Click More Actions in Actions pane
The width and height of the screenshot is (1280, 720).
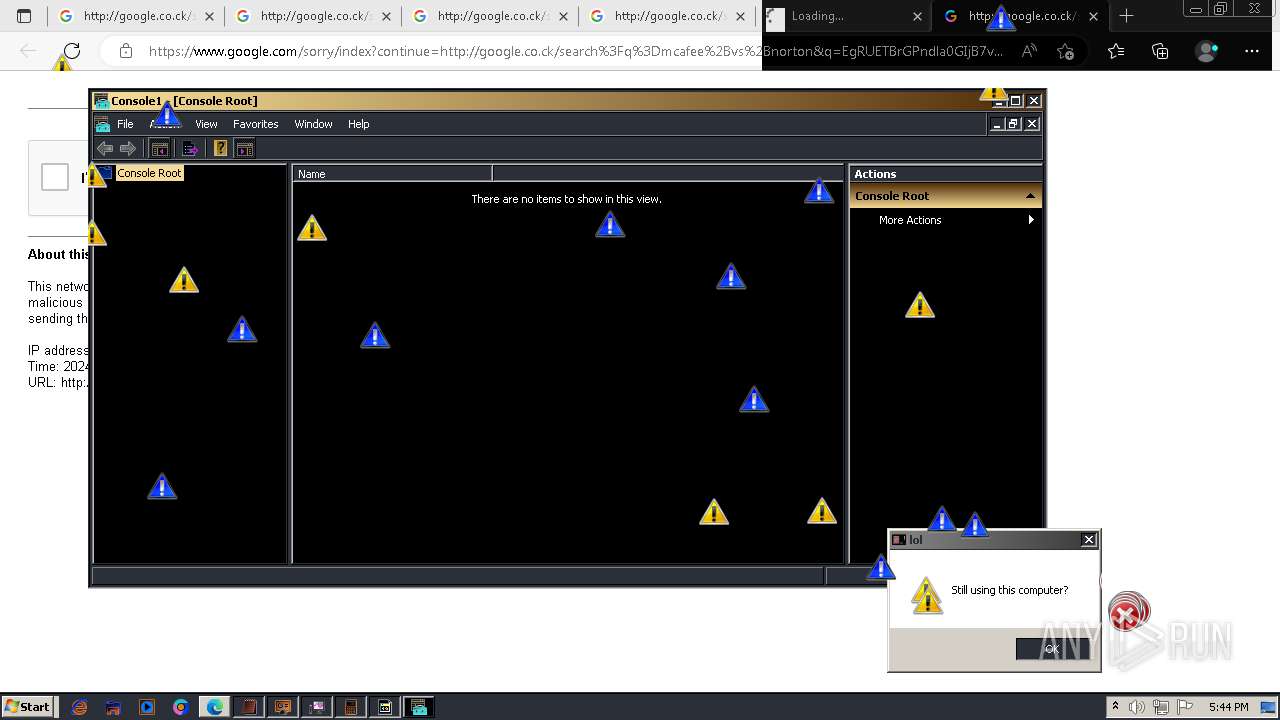point(910,220)
